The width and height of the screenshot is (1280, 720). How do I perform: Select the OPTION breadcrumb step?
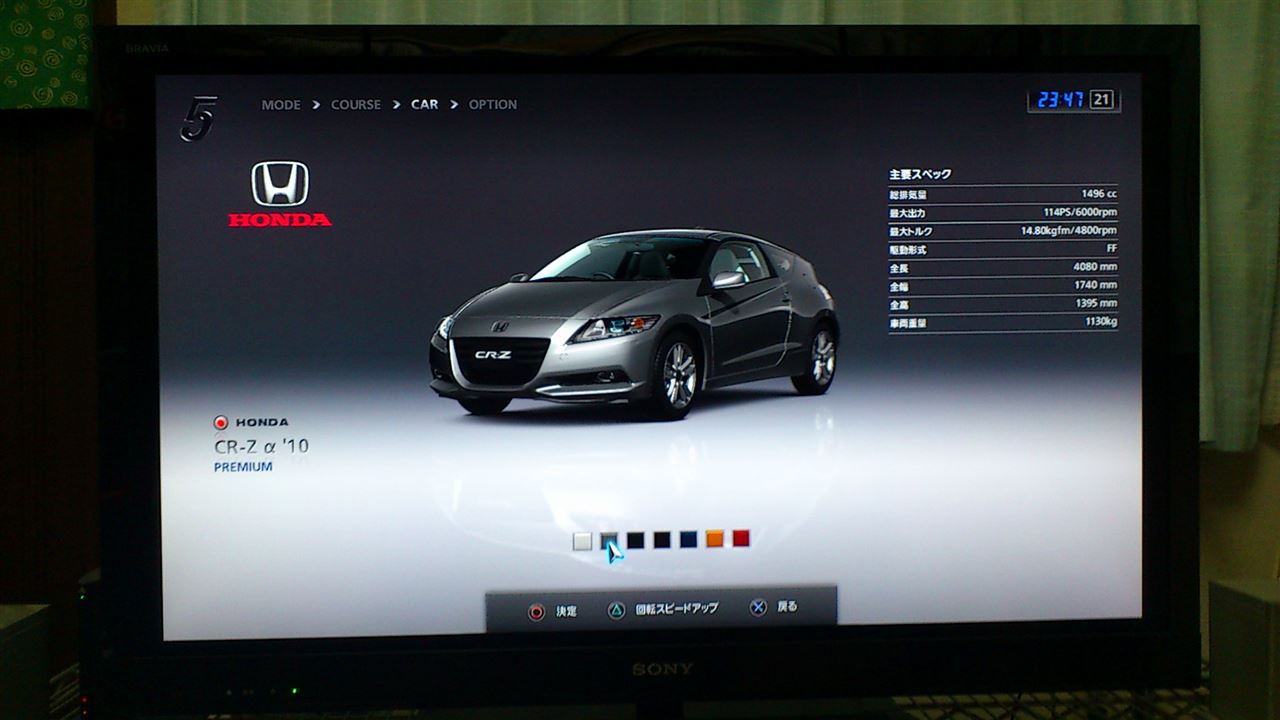click(493, 104)
